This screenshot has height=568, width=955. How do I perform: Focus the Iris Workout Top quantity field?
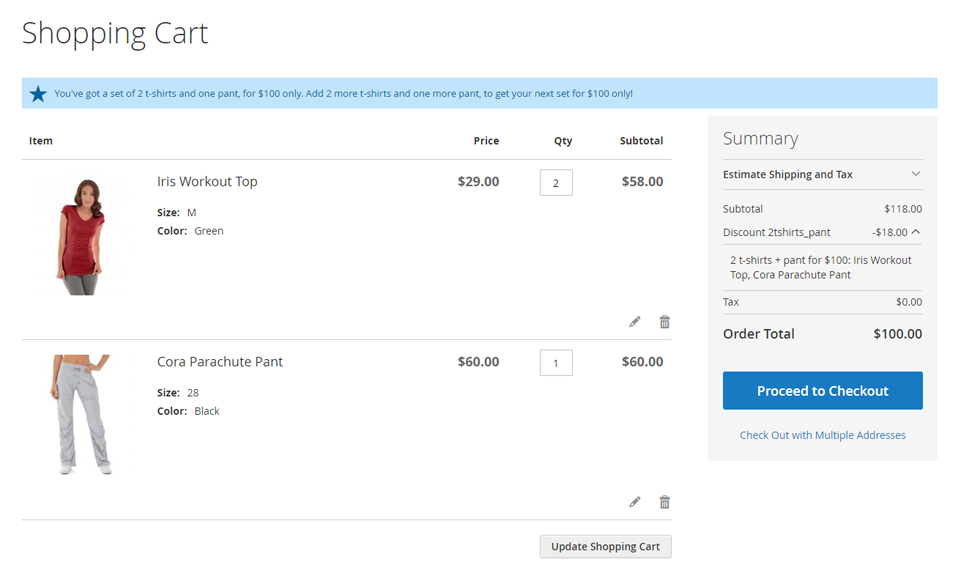tap(556, 183)
